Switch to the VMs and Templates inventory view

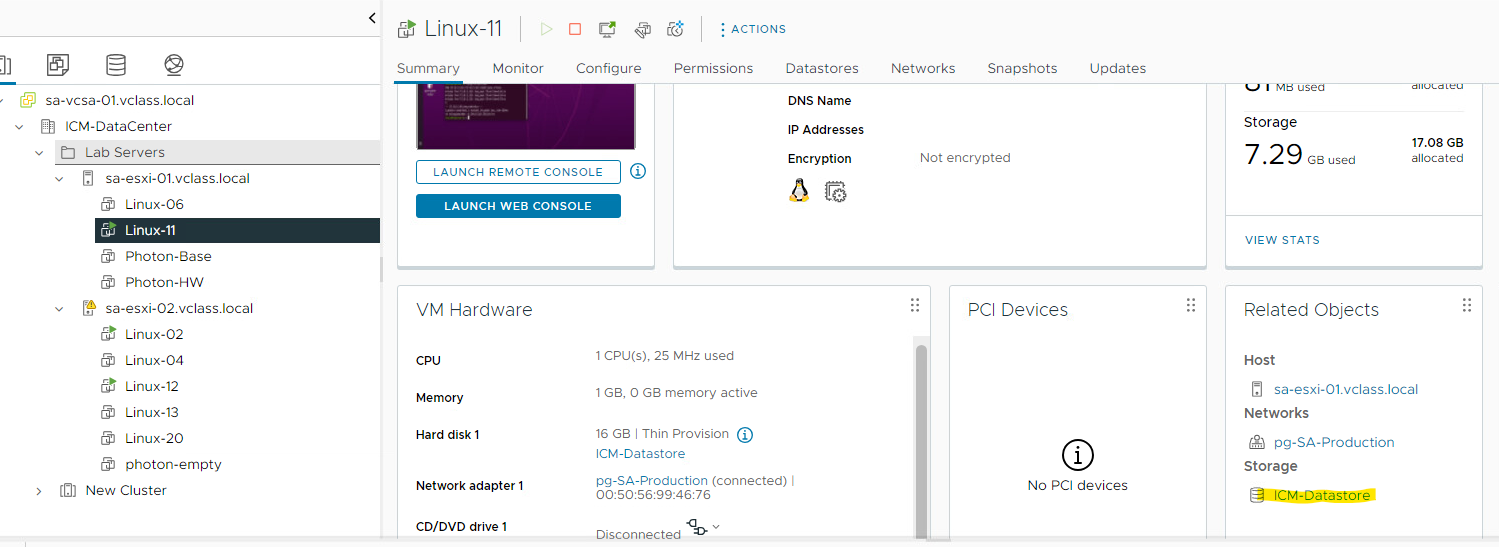[58, 66]
